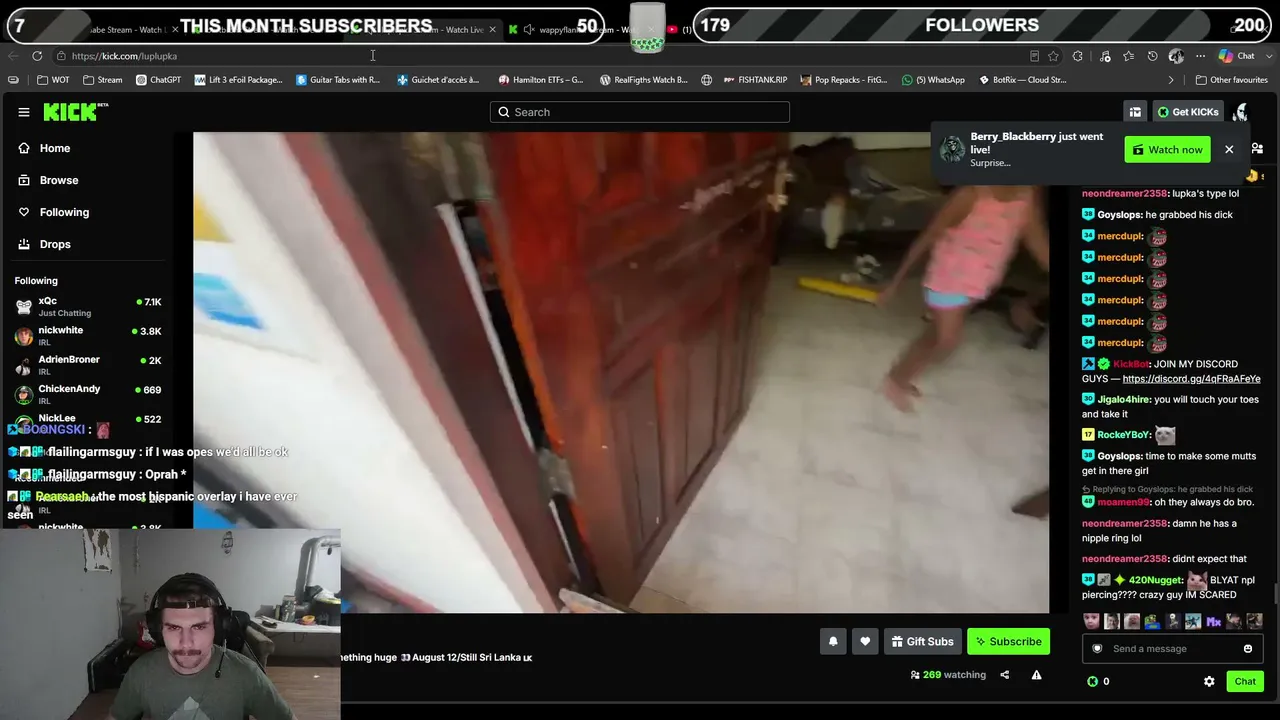Open Guitar Tabs bookmark
The width and height of the screenshot is (1280, 720).
click(338, 80)
